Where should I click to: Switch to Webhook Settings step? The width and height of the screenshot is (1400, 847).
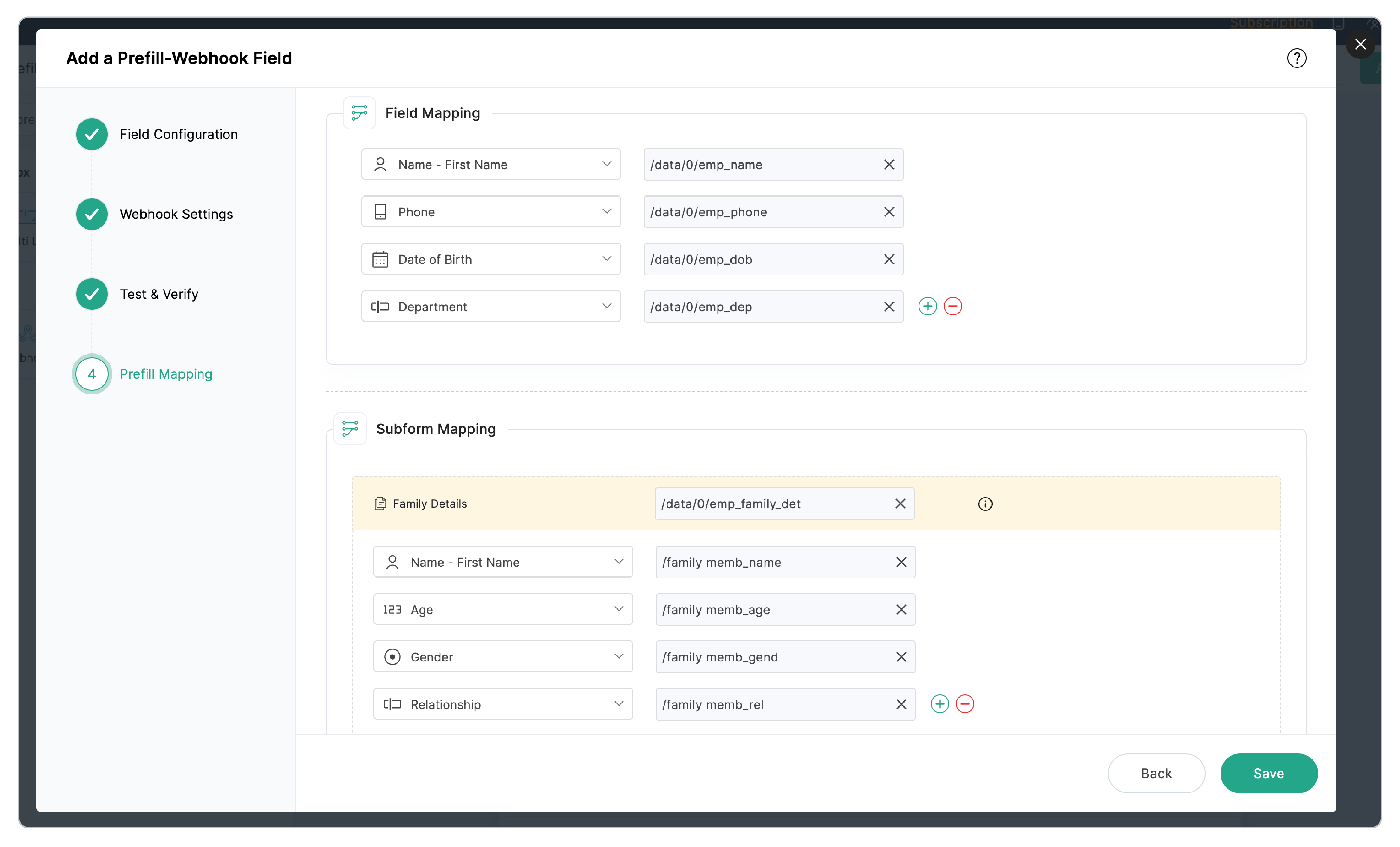pos(176,214)
